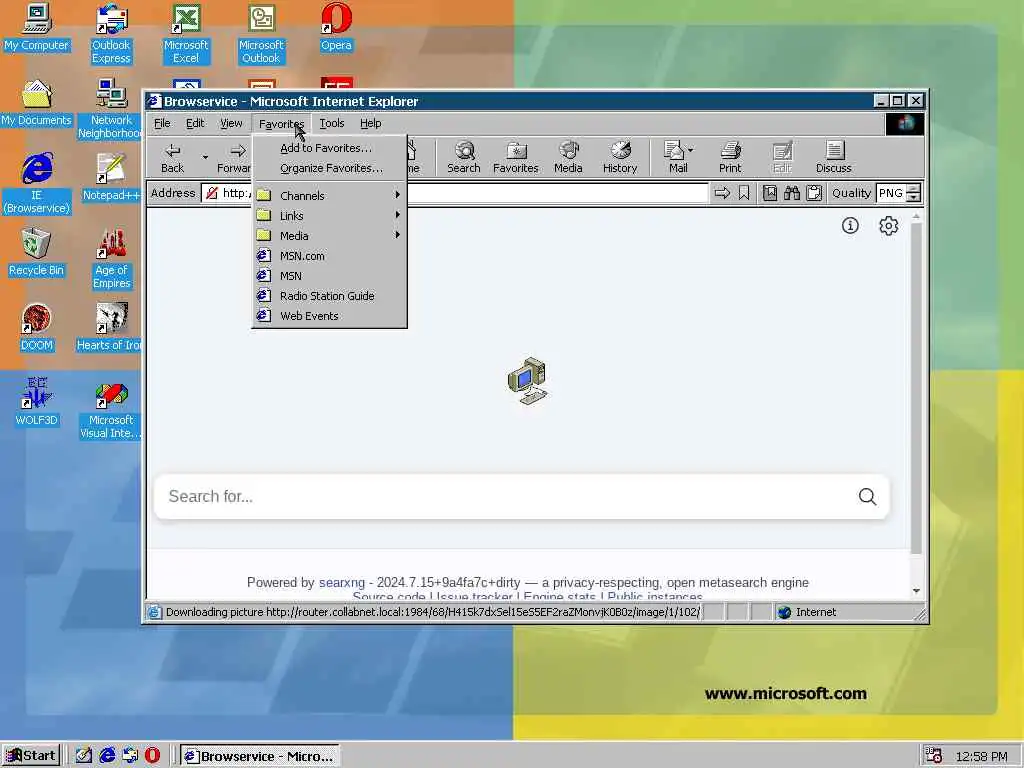This screenshot has width=1024, height=768.
Task: Open the Favorites toolbar pane icon
Action: coord(515,157)
